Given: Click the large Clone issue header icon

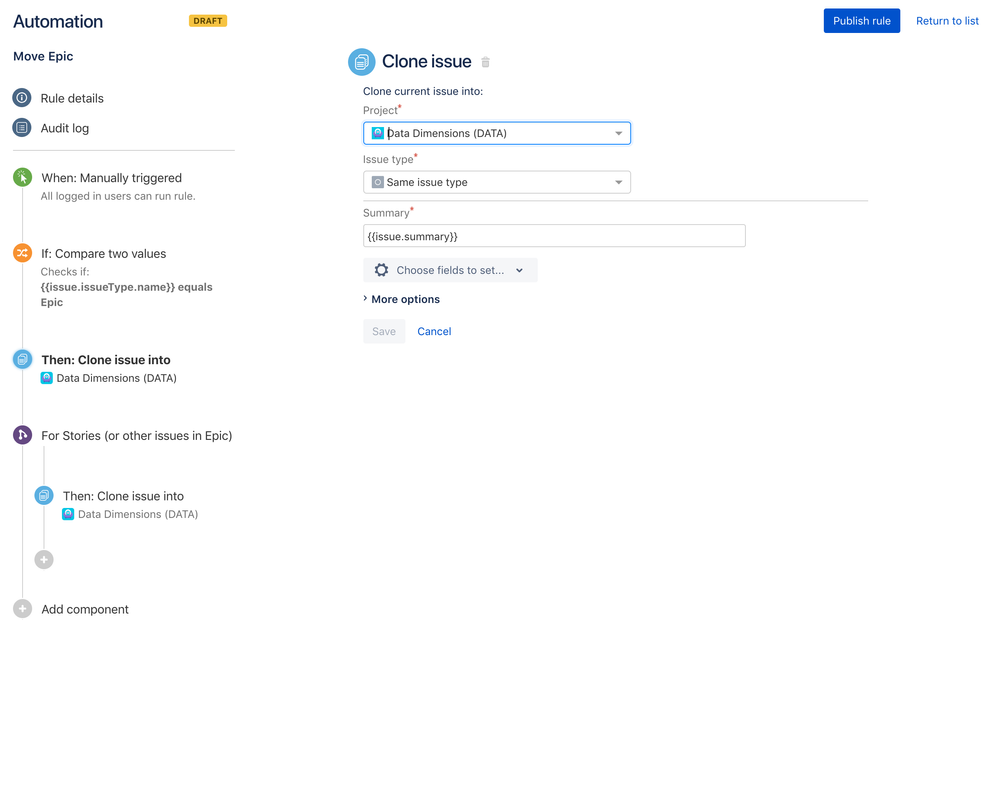Looking at the screenshot, I should point(362,62).
